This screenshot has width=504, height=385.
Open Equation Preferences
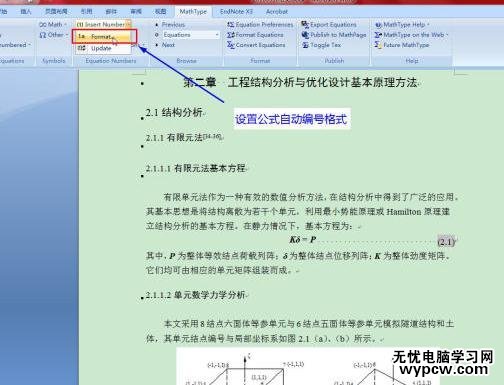click(260, 25)
